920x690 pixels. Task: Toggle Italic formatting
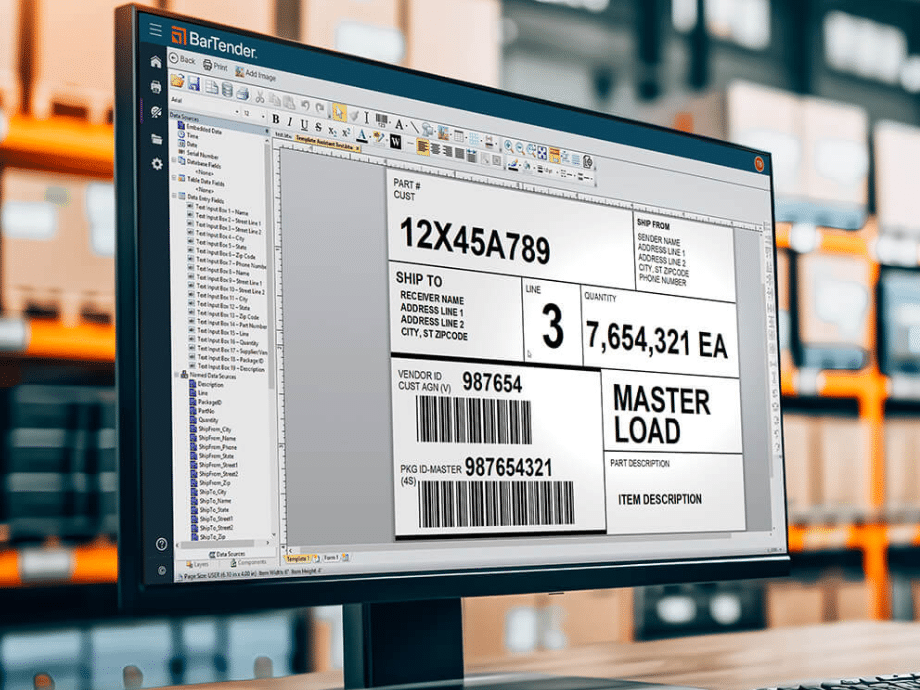pos(290,121)
